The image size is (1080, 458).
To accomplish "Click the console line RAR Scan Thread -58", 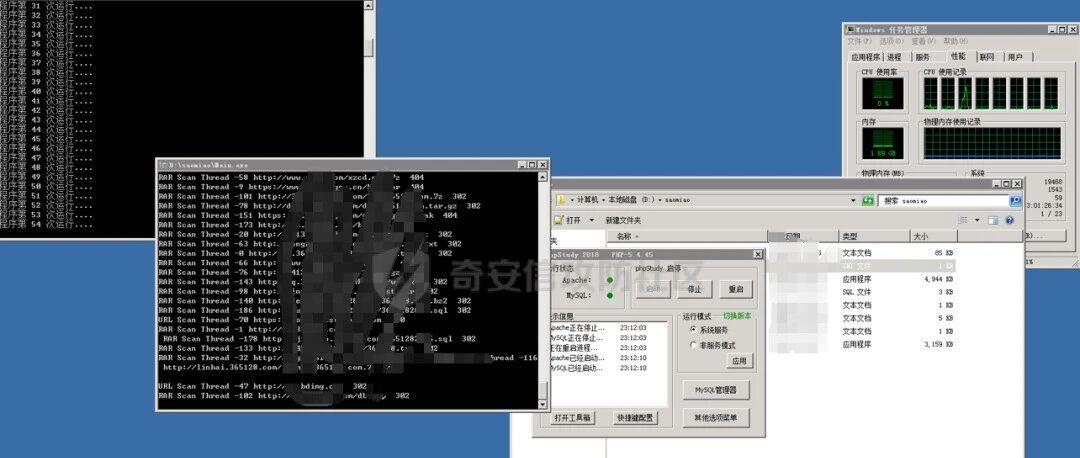I will pyautogui.click(x=291, y=177).
